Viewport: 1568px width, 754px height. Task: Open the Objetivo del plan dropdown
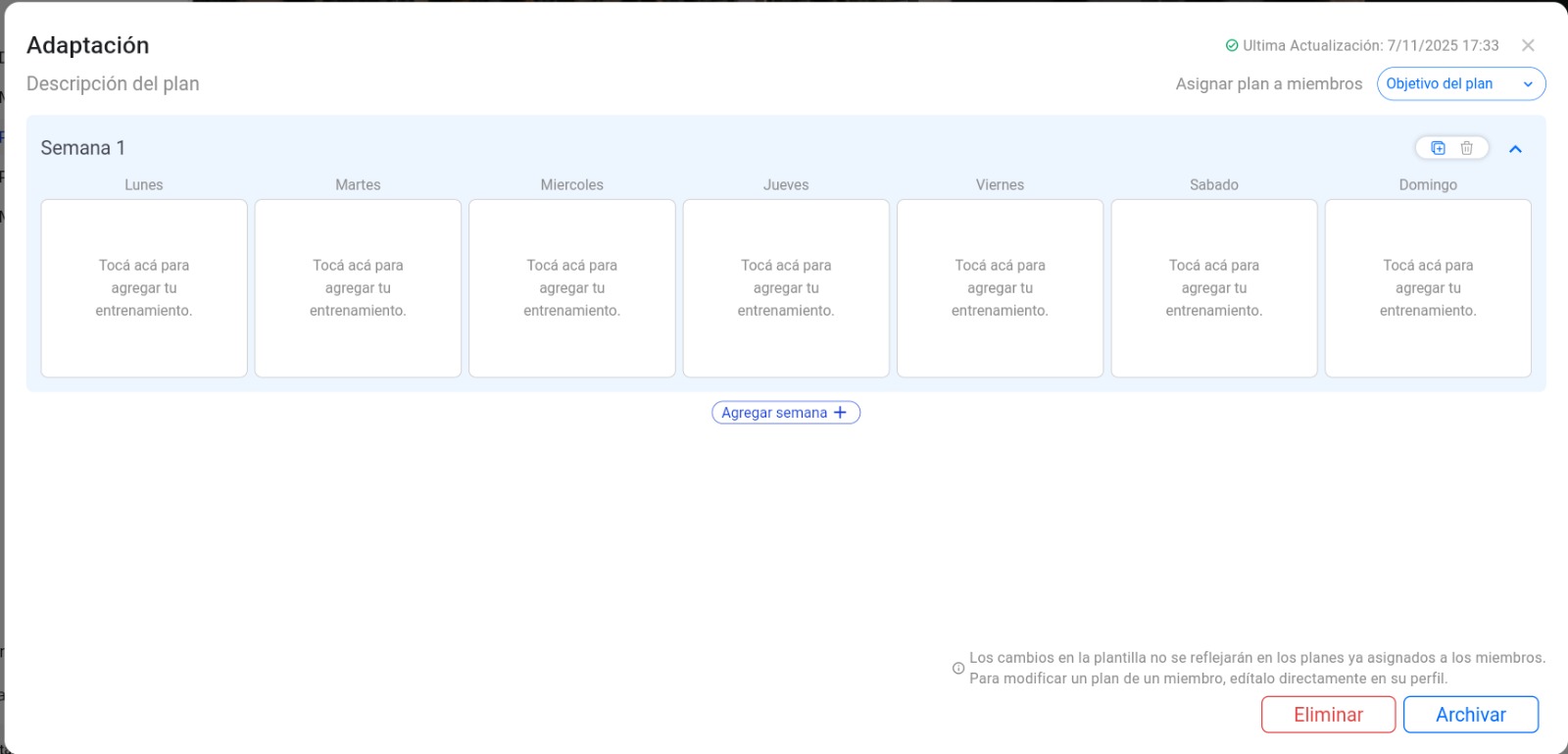pos(1460,84)
